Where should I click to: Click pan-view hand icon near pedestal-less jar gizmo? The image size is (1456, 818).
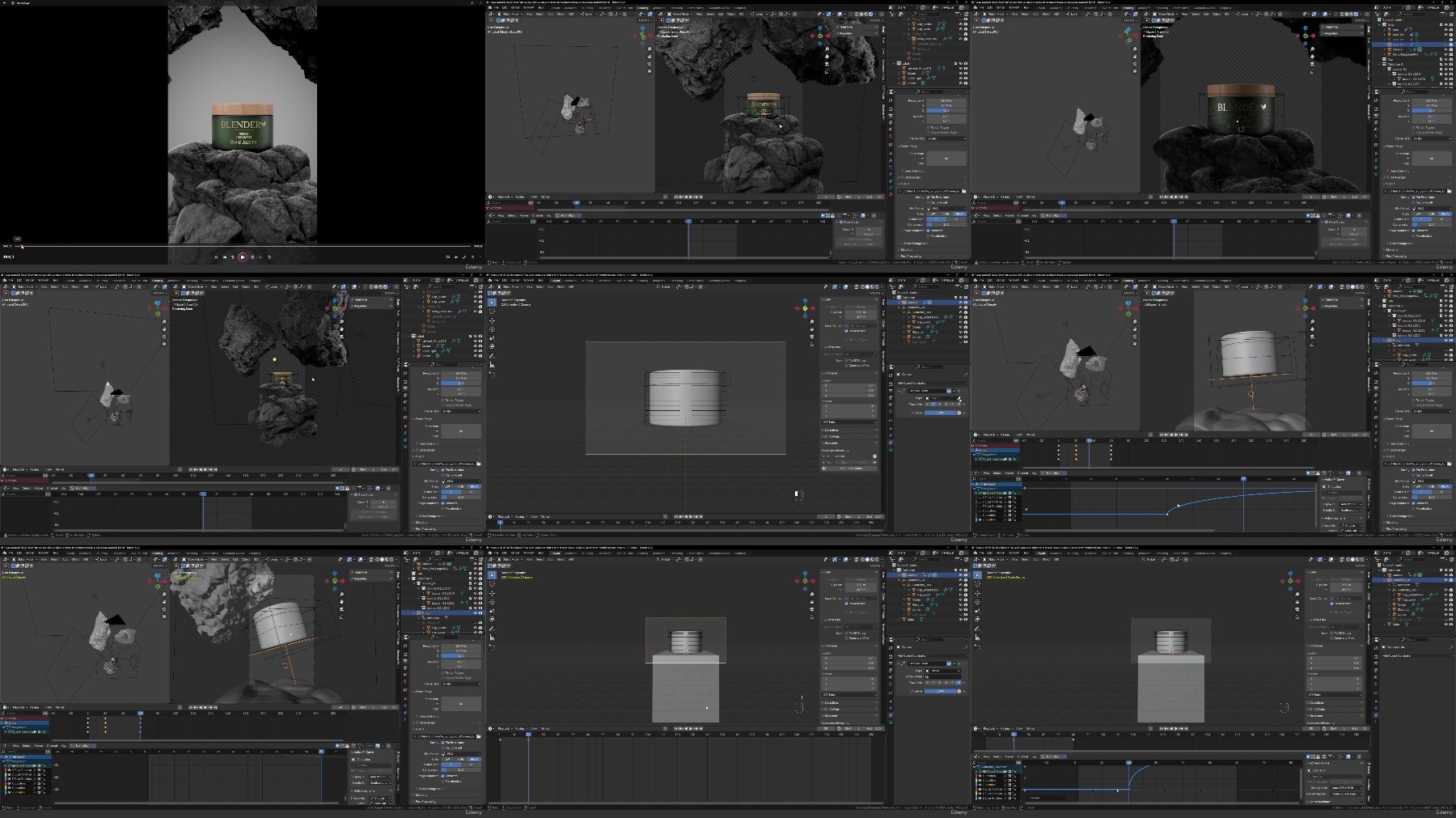pyautogui.click(x=812, y=329)
